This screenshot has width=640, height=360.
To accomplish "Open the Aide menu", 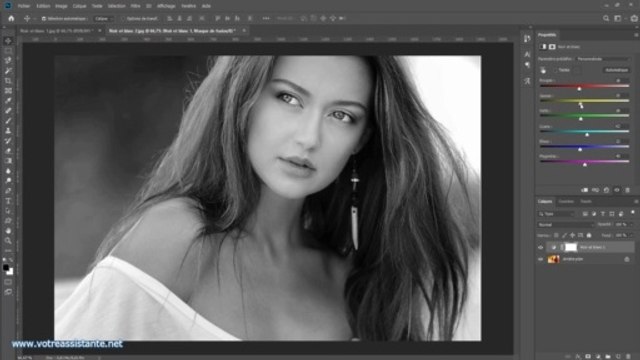I will point(206,6).
